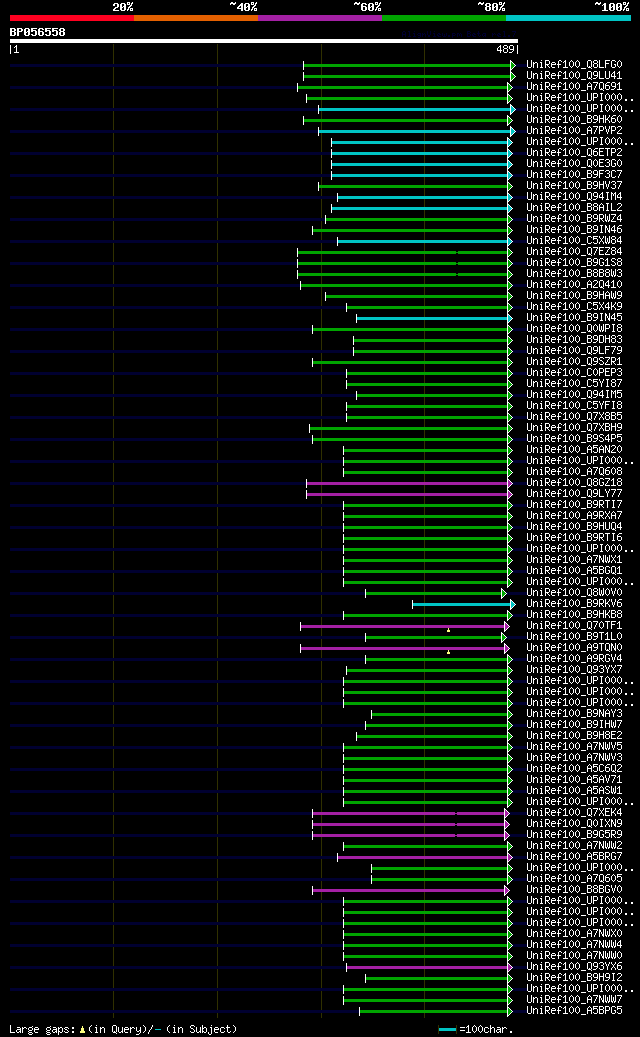Click the red 20% identity legend segment
This screenshot has width=640, height=1037.
pyautogui.click(x=71, y=18)
